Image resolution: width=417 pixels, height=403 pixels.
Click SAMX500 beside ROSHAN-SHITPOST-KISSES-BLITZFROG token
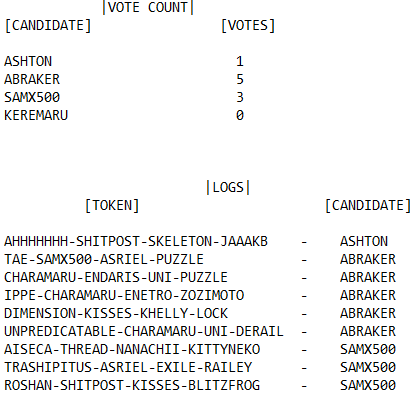(x=368, y=385)
